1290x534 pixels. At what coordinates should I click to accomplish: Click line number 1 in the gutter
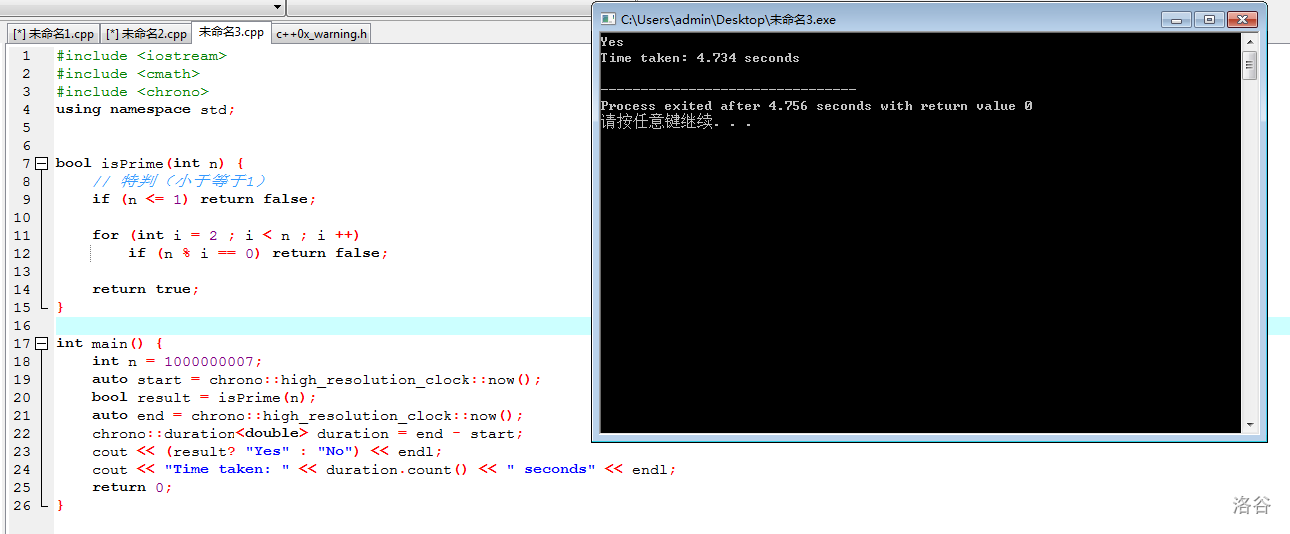click(26, 56)
